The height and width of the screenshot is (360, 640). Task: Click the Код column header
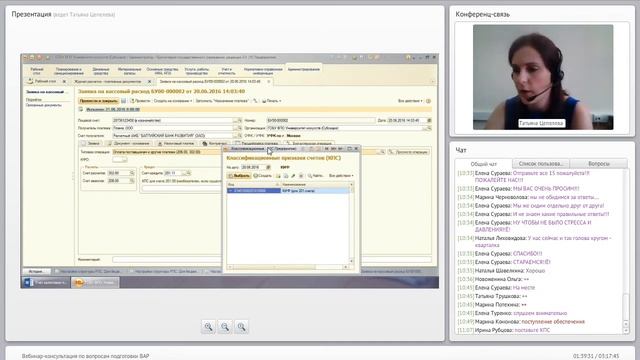tap(253, 184)
